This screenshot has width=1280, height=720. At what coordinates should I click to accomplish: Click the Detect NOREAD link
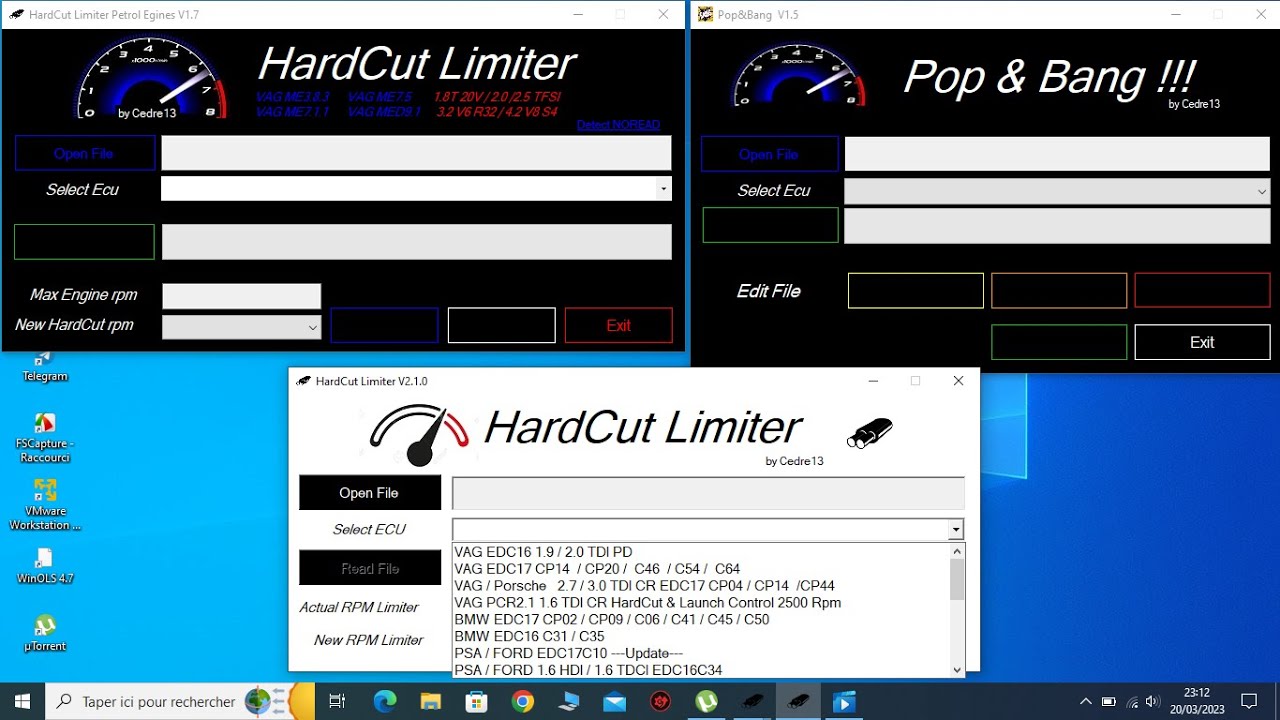tap(618, 125)
